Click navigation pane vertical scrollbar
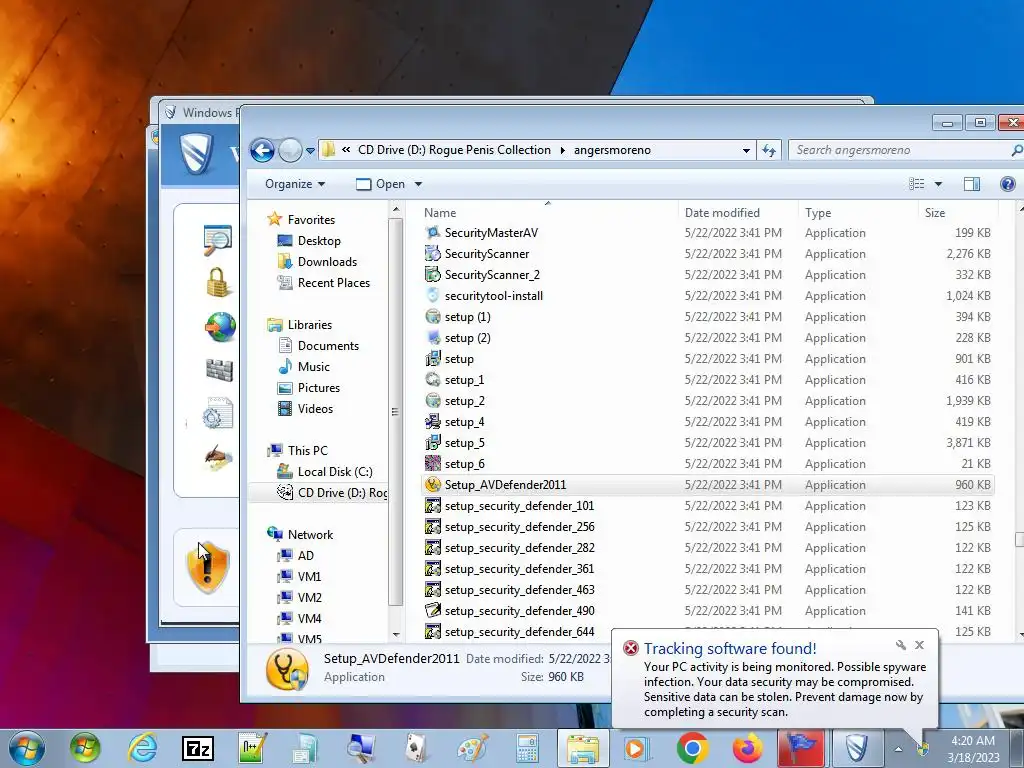 point(395,411)
